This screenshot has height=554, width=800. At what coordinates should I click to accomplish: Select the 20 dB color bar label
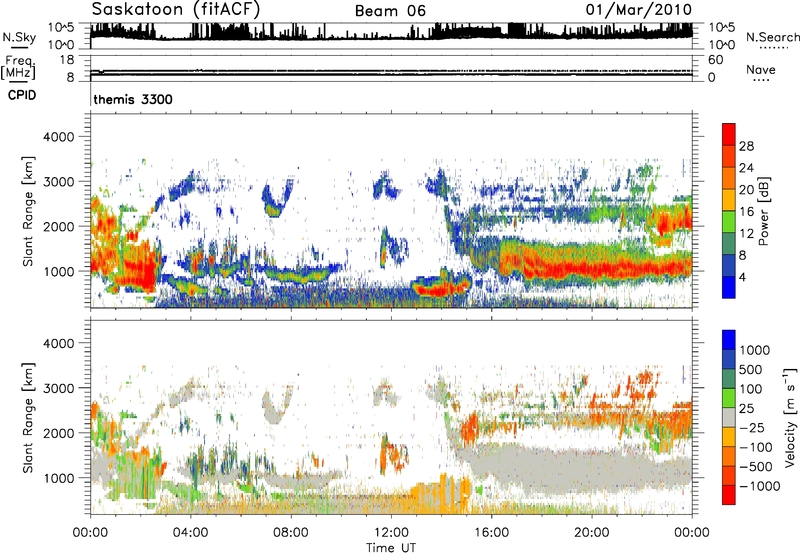746,190
